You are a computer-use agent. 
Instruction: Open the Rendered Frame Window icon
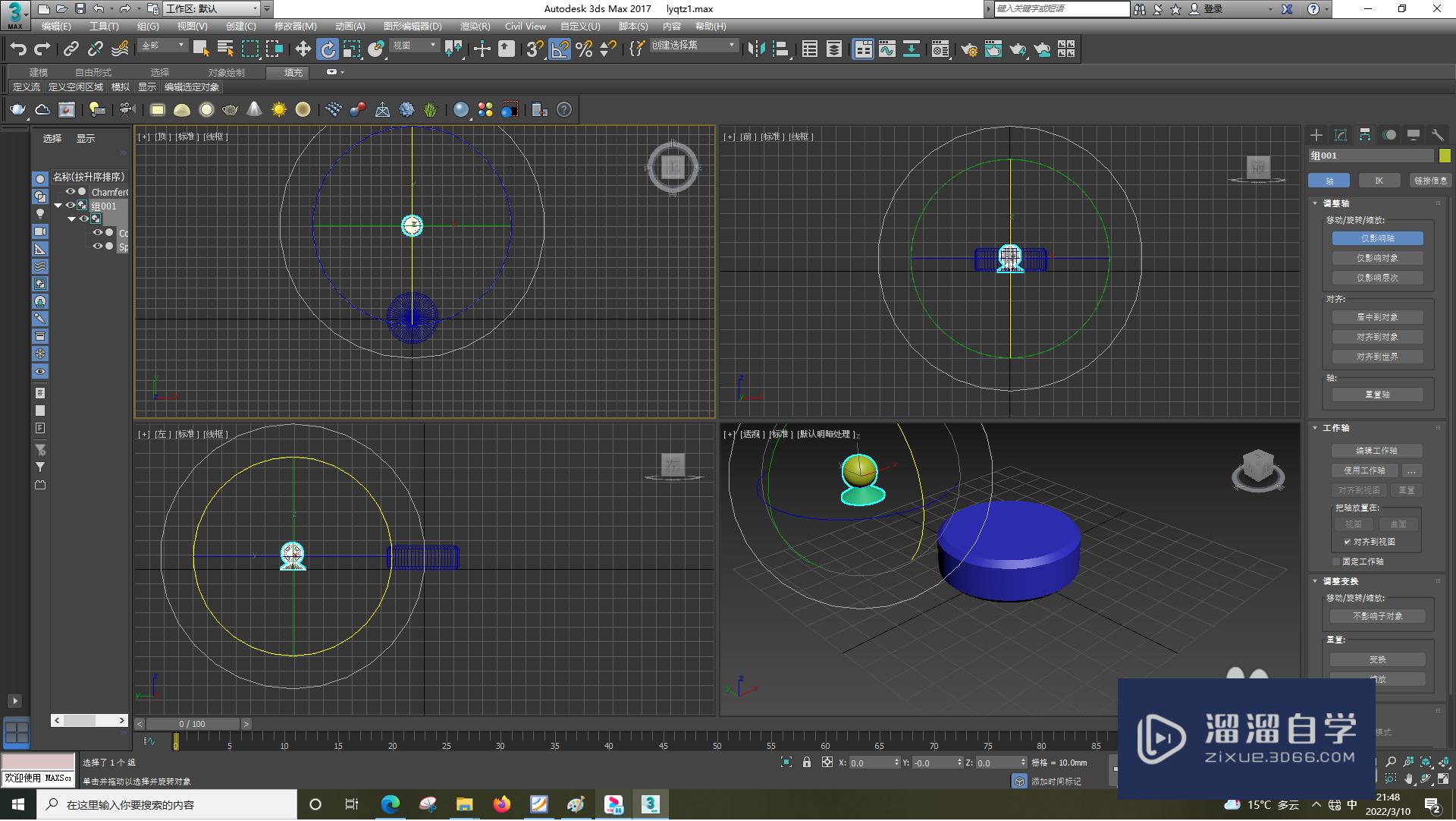point(993,49)
